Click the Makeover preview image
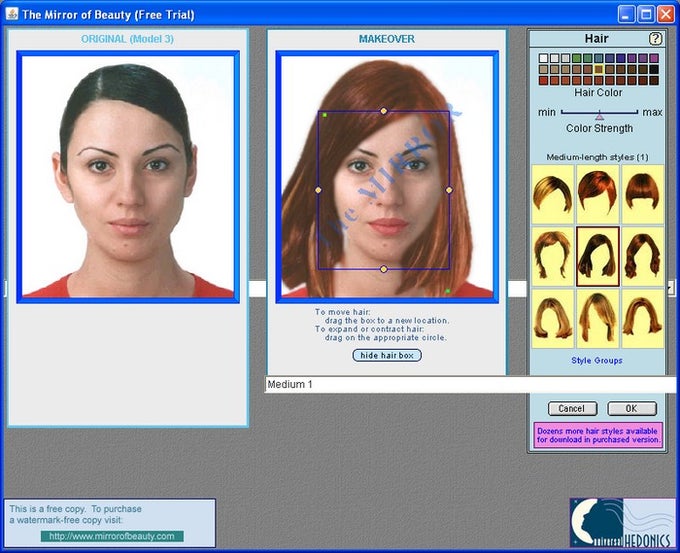 point(387,177)
